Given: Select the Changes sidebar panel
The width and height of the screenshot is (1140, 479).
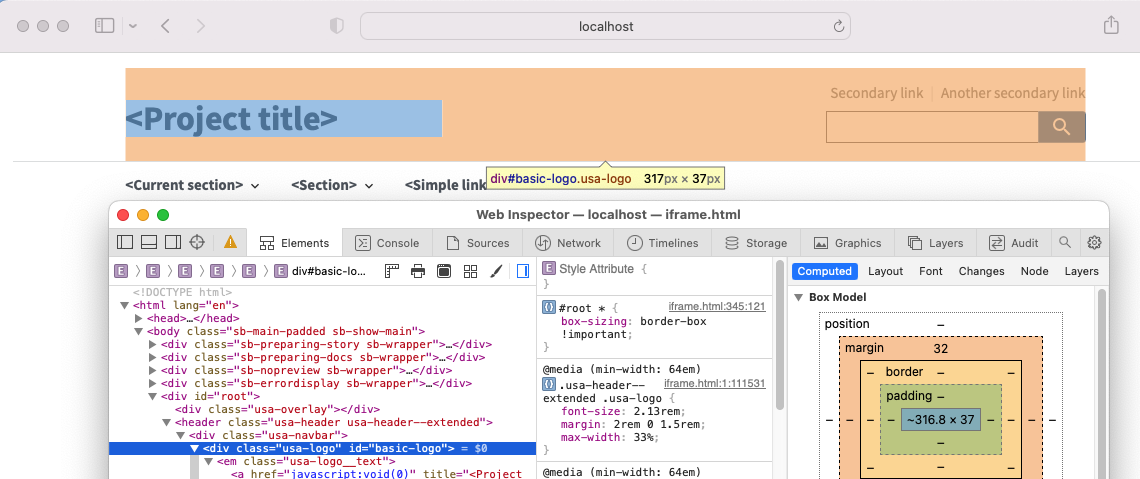Looking at the screenshot, I should (982, 271).
